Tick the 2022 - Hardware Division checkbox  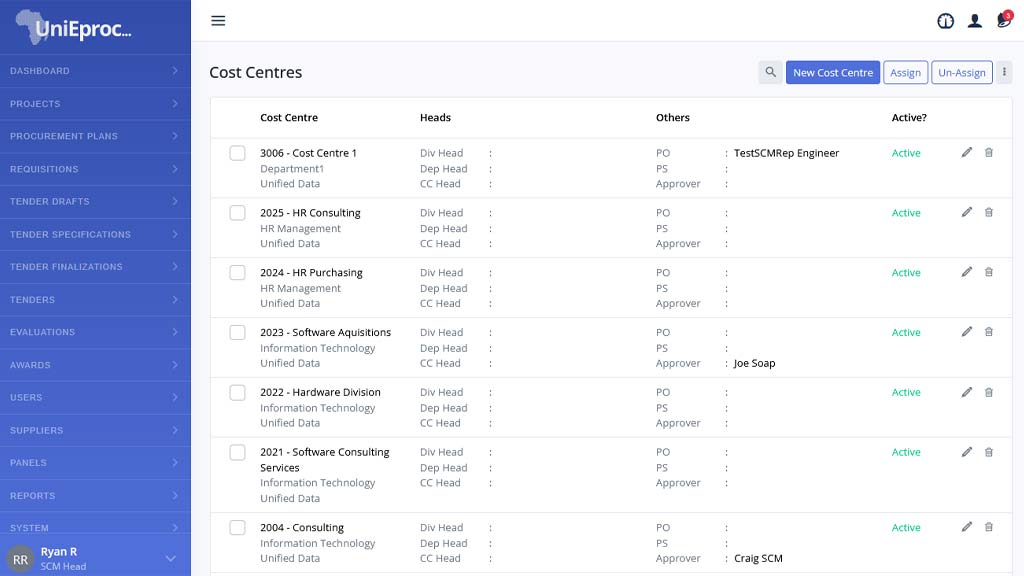(237, 392)
